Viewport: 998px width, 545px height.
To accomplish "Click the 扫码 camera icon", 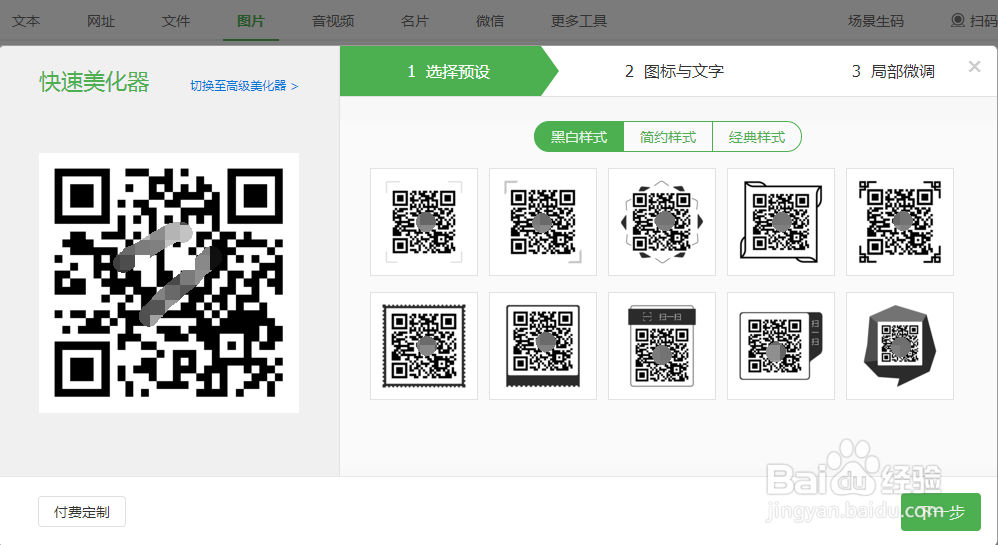I will coord(957,20).
